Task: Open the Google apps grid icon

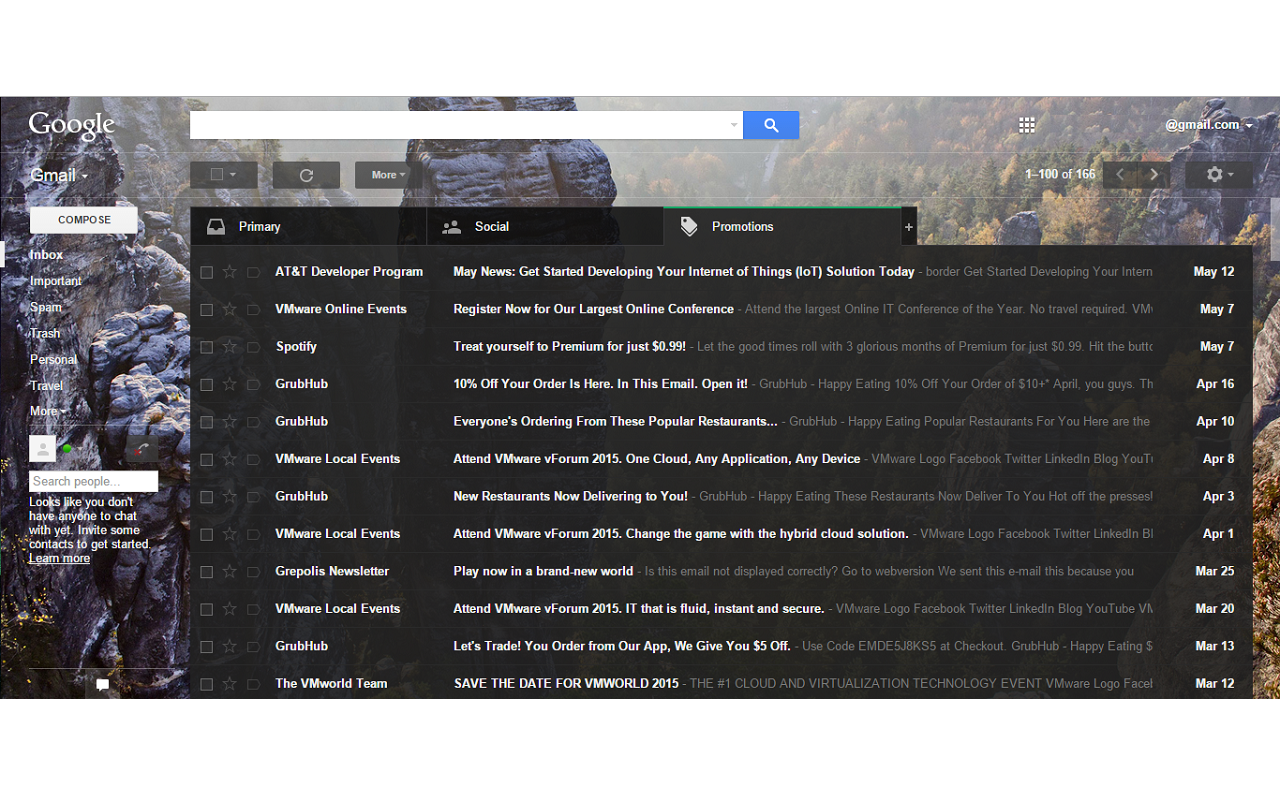Action: tap(1026, 125)
